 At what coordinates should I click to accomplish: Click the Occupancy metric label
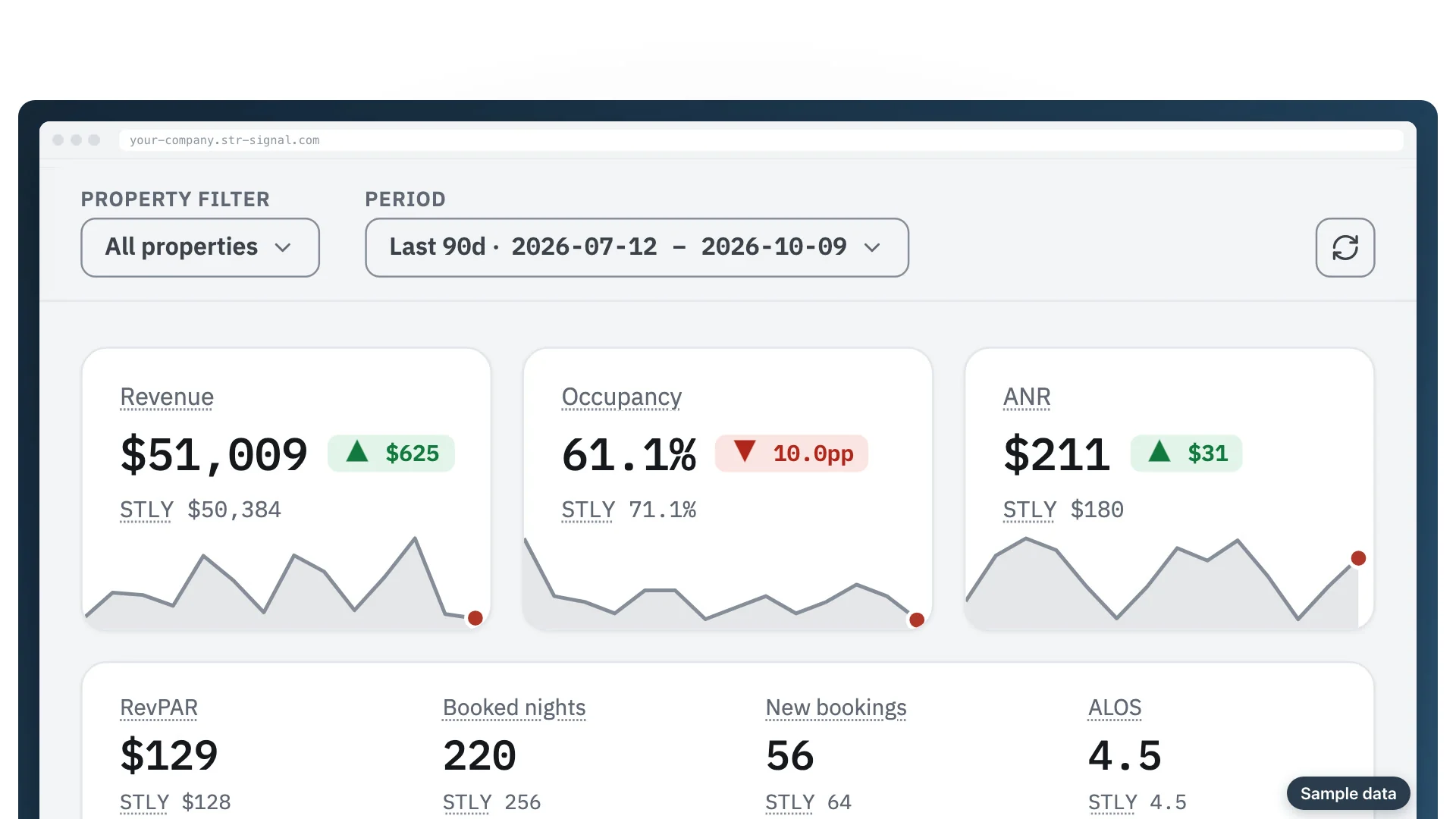tap(621, 397)
